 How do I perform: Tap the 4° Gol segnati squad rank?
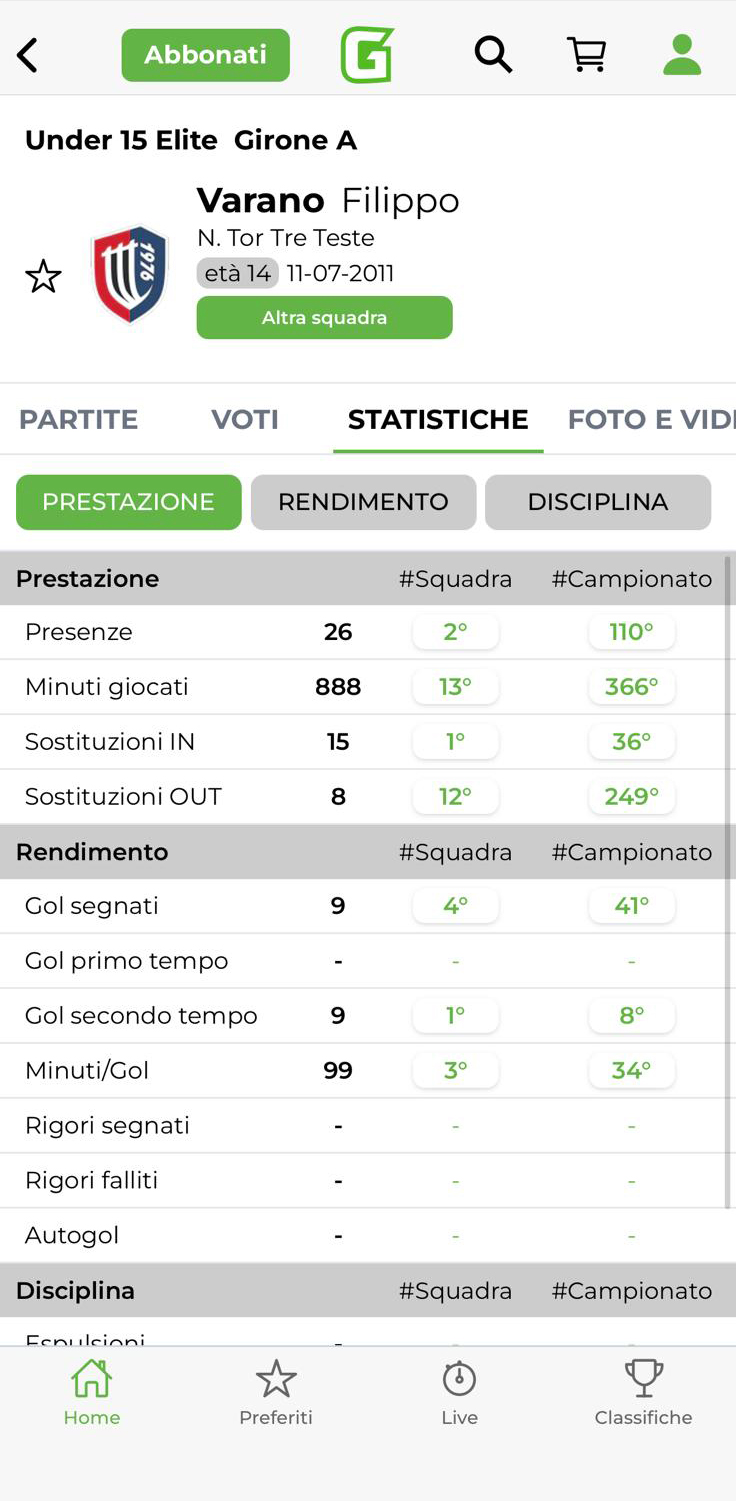pos(455,906)
